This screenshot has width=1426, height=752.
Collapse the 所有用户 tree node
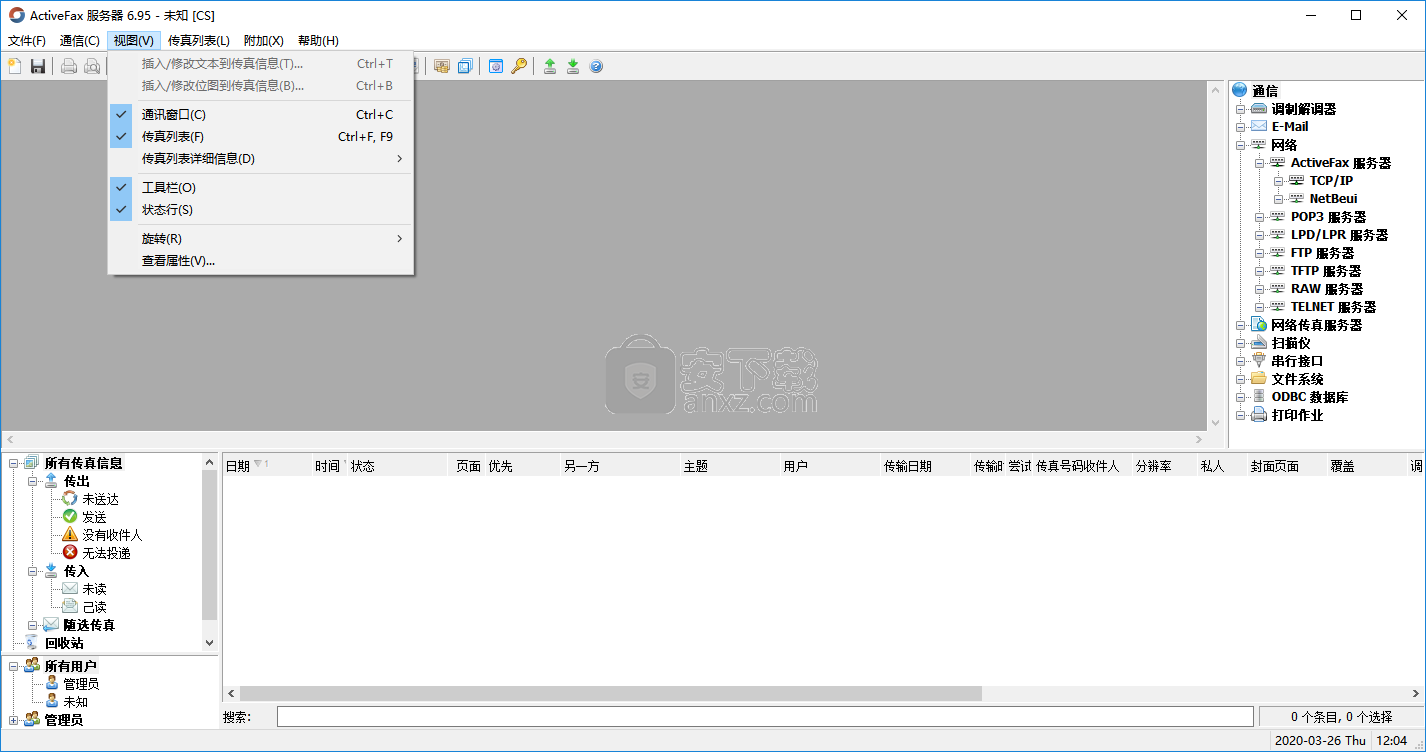coord(13,666)
